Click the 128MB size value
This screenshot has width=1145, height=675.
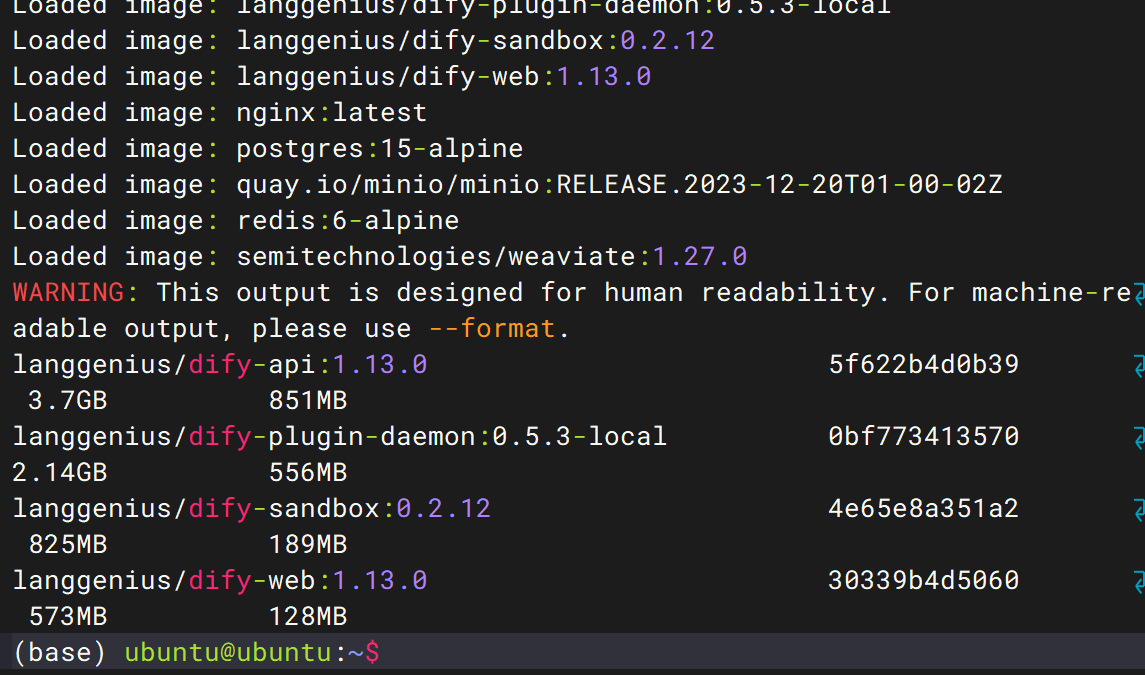[x=307, y=616]
